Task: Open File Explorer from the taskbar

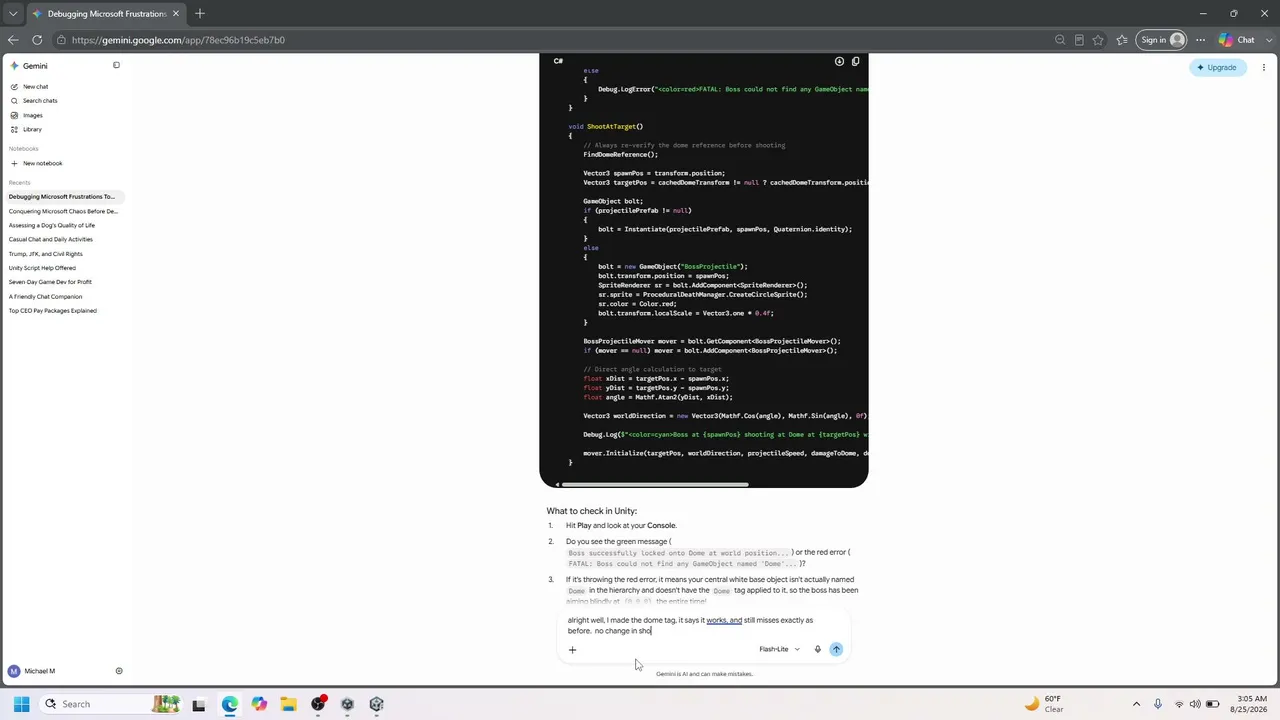Action: tap(288, 704)
